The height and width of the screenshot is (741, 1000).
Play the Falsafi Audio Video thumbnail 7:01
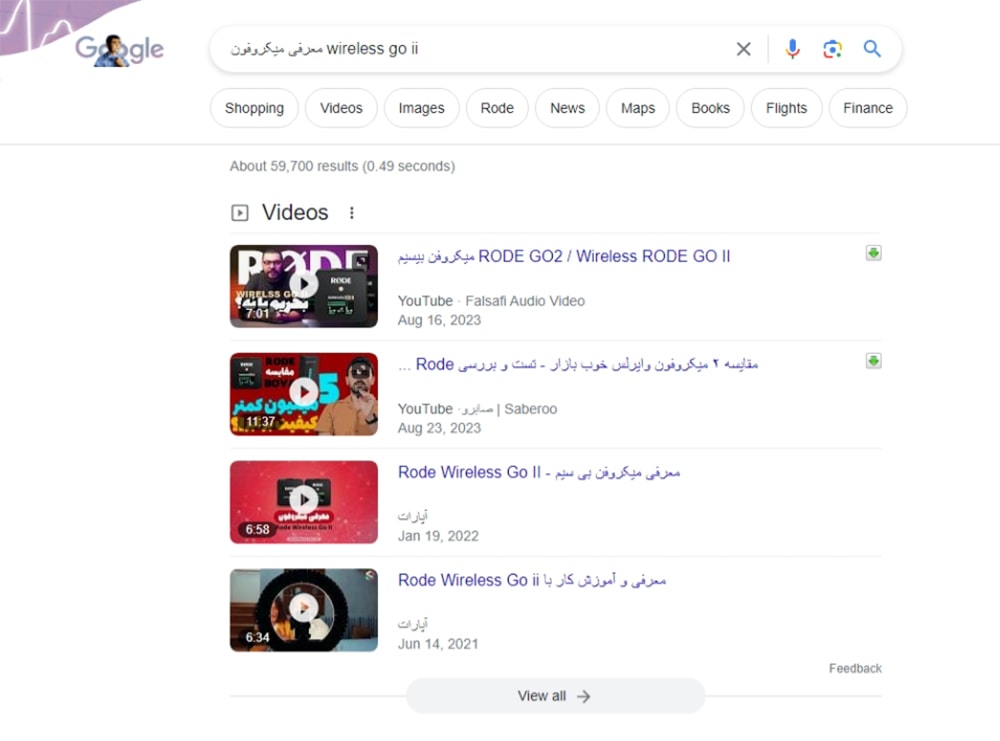point(304,286)
